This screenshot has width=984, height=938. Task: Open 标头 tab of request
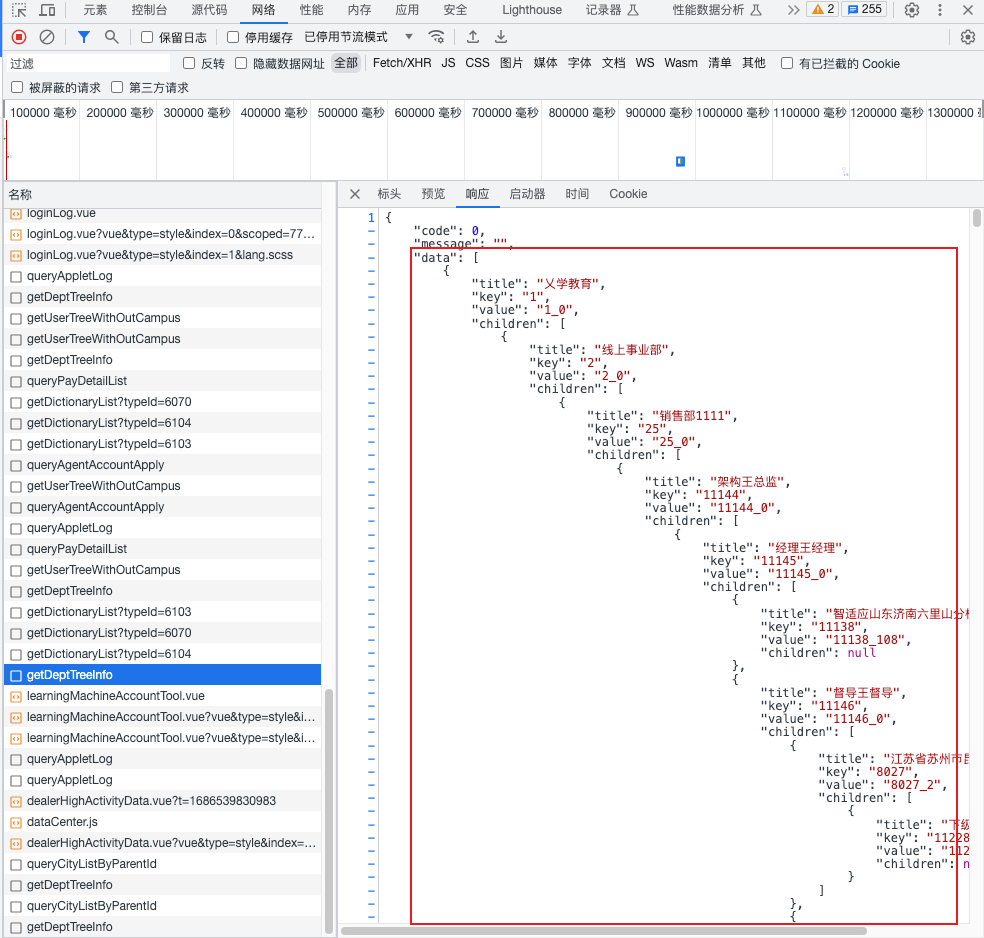[x=388, y=194]
